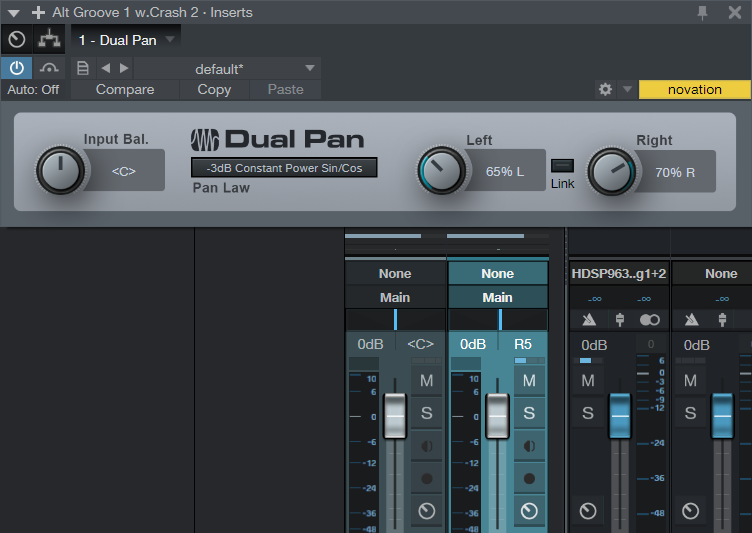Screen dimensions: 752x533
Task: Click the <C> pan value of the first channel
Action: (x=420, y=344)
